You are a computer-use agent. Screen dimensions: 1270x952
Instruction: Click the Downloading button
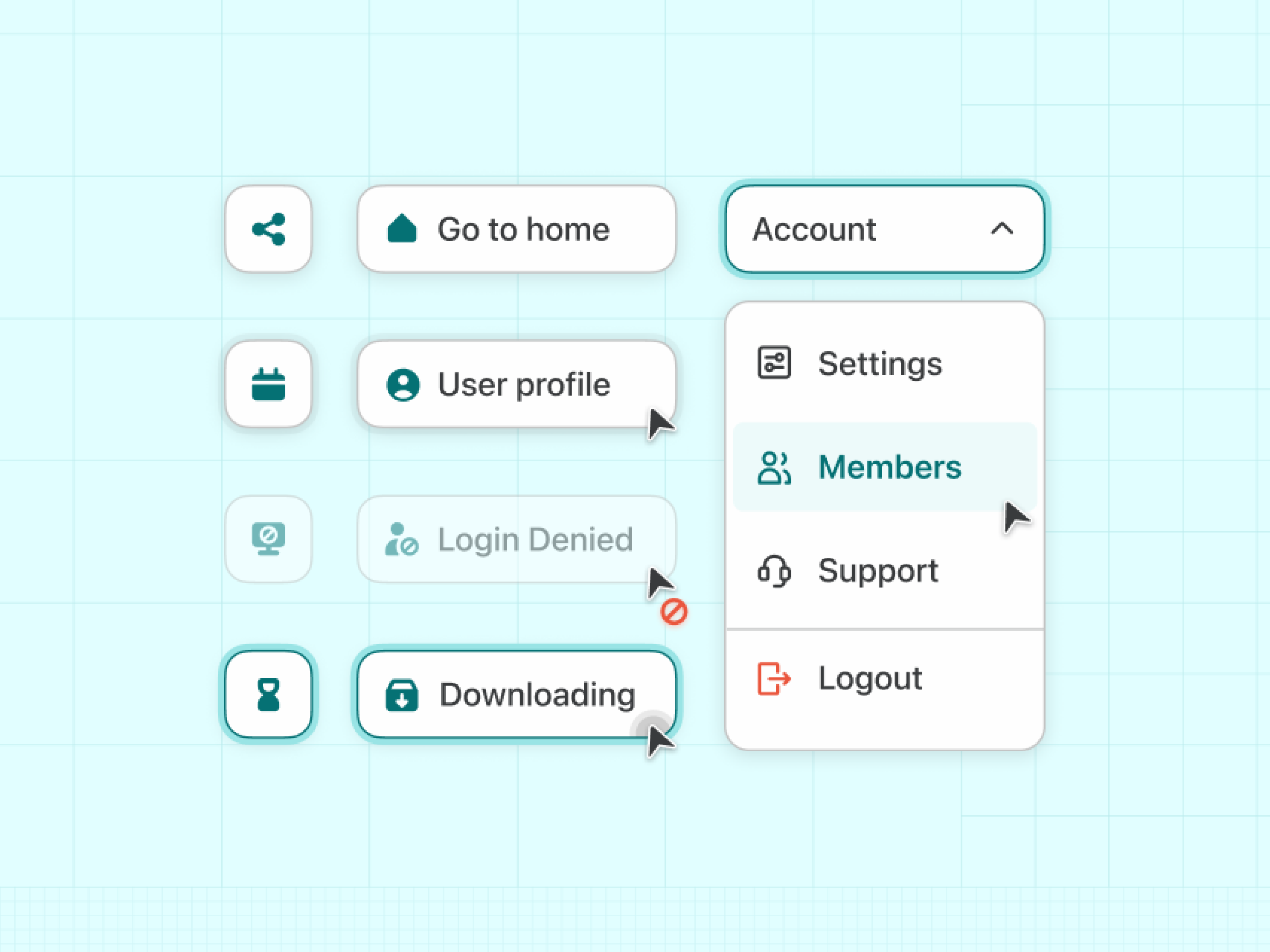517,694
